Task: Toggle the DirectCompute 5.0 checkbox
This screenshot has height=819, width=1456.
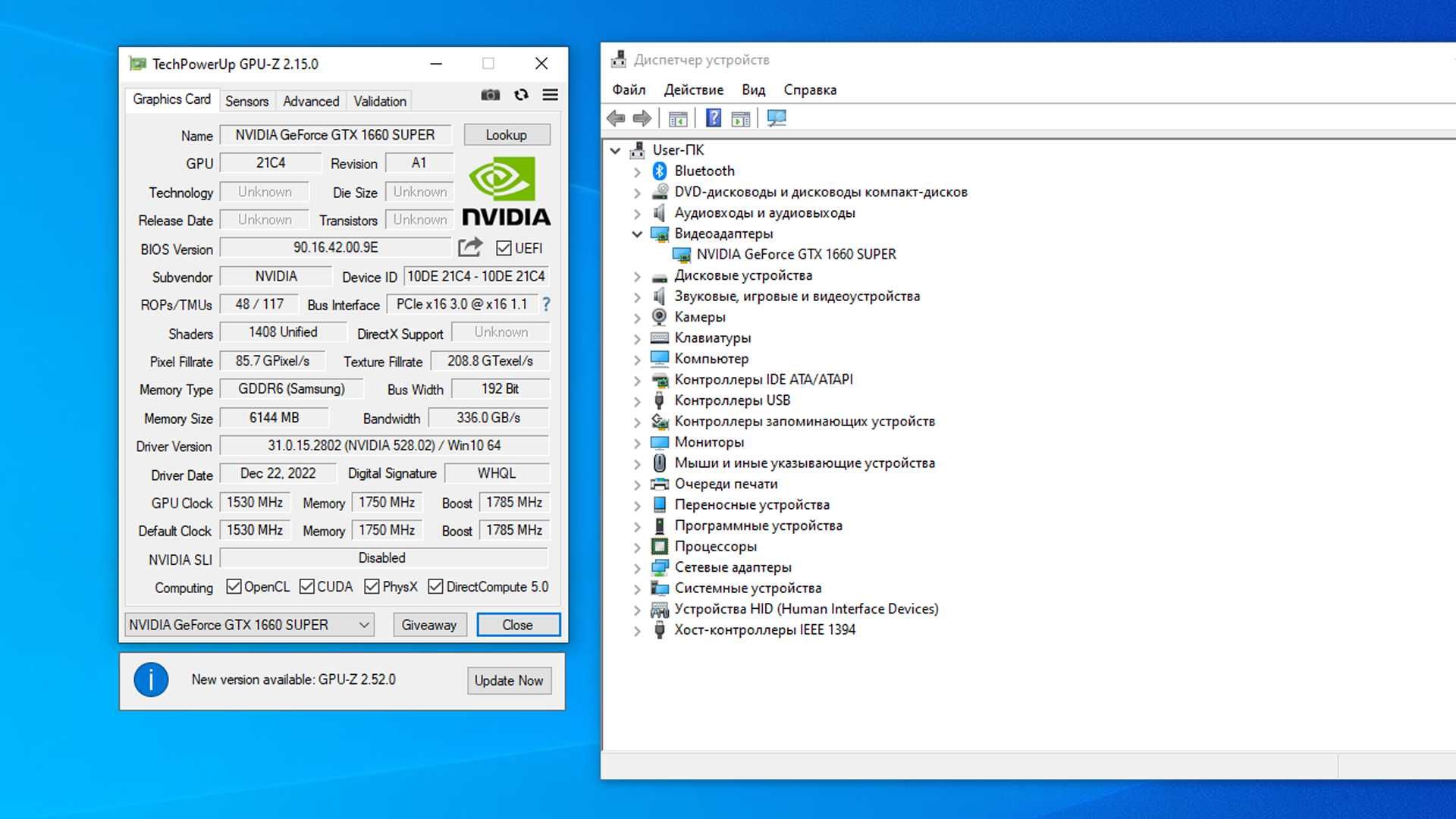Action: tap(435, 586)
